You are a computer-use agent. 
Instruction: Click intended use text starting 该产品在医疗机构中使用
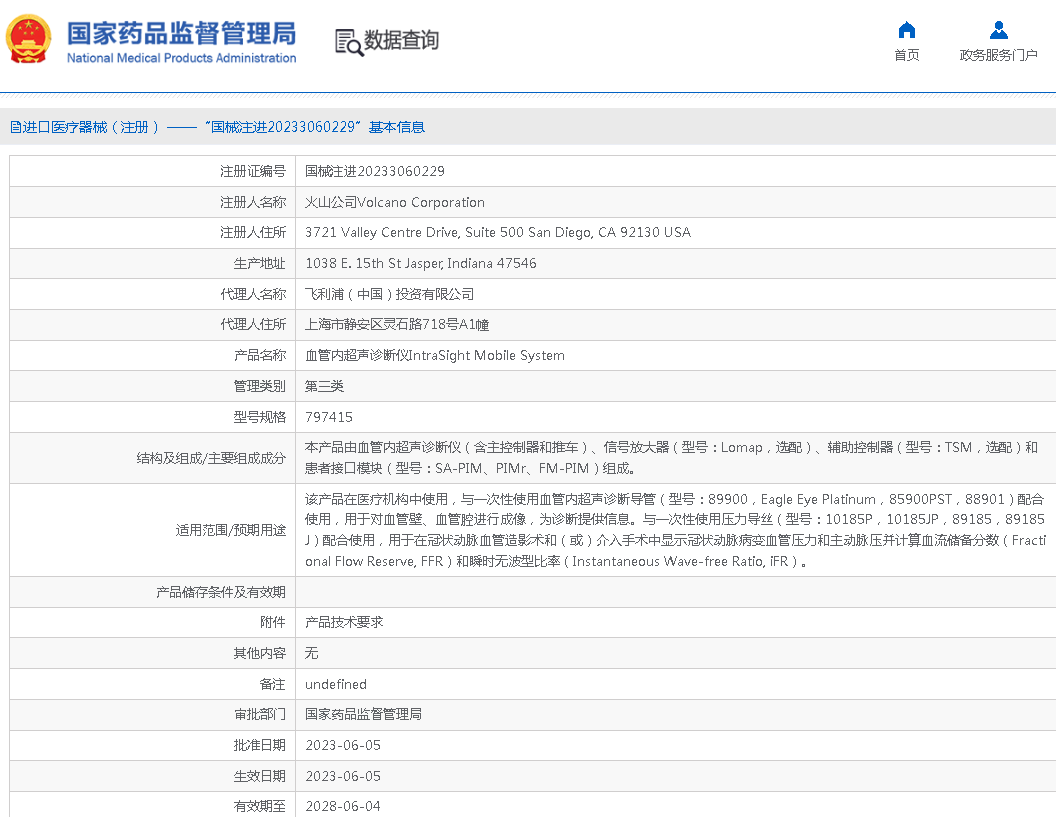pyautogui.click(x=675, y=530)
